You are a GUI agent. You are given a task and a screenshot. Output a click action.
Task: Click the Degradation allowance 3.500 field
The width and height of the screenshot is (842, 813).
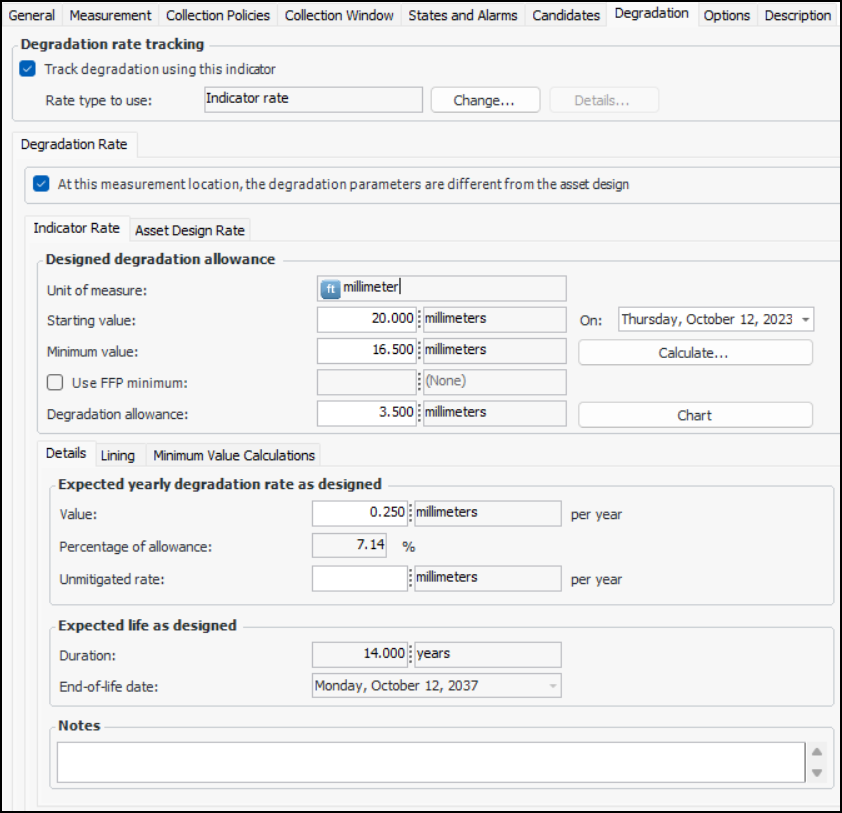[367, 413]
